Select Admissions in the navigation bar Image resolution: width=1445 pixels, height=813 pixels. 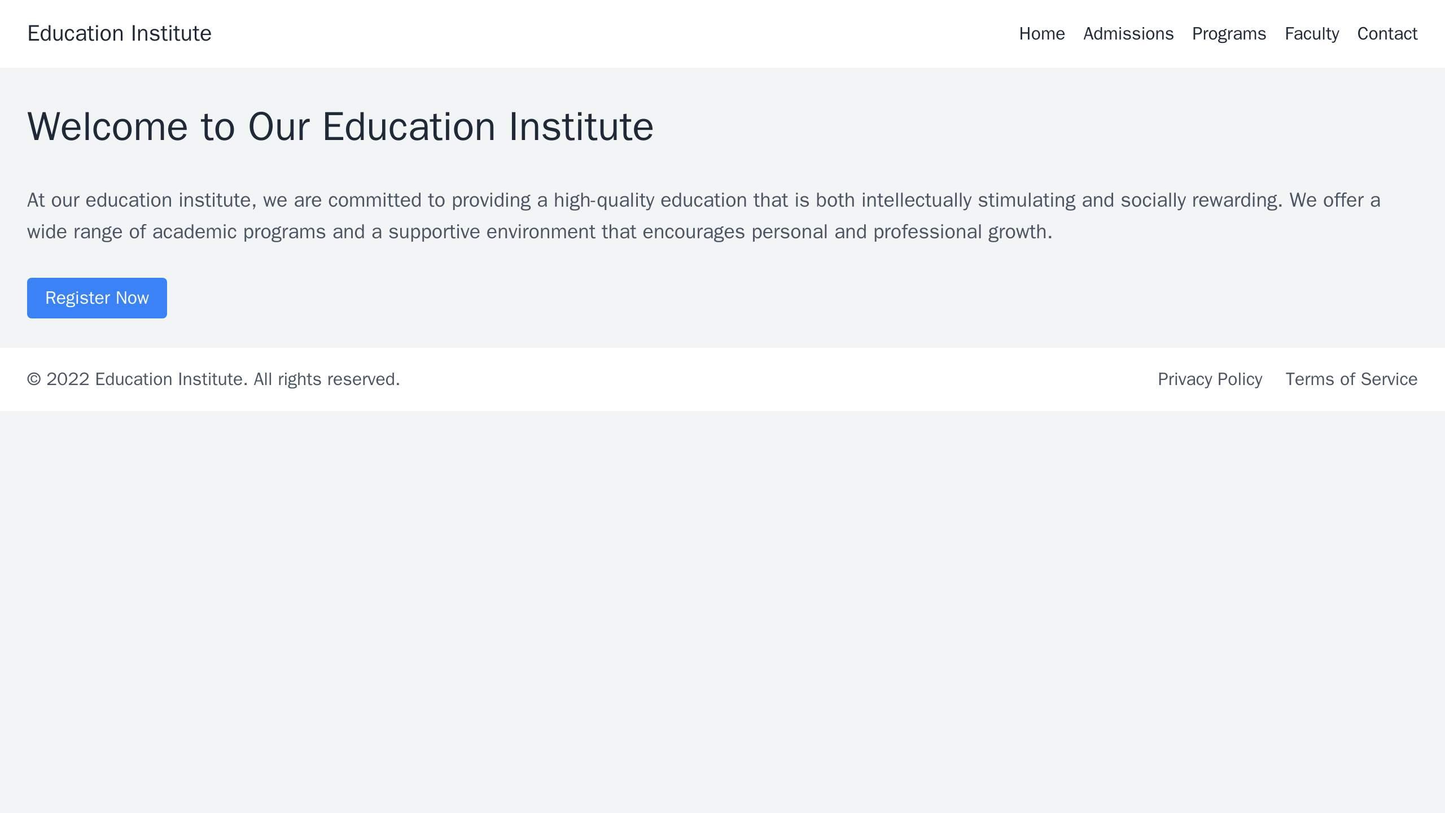[x=1128, y=33]
